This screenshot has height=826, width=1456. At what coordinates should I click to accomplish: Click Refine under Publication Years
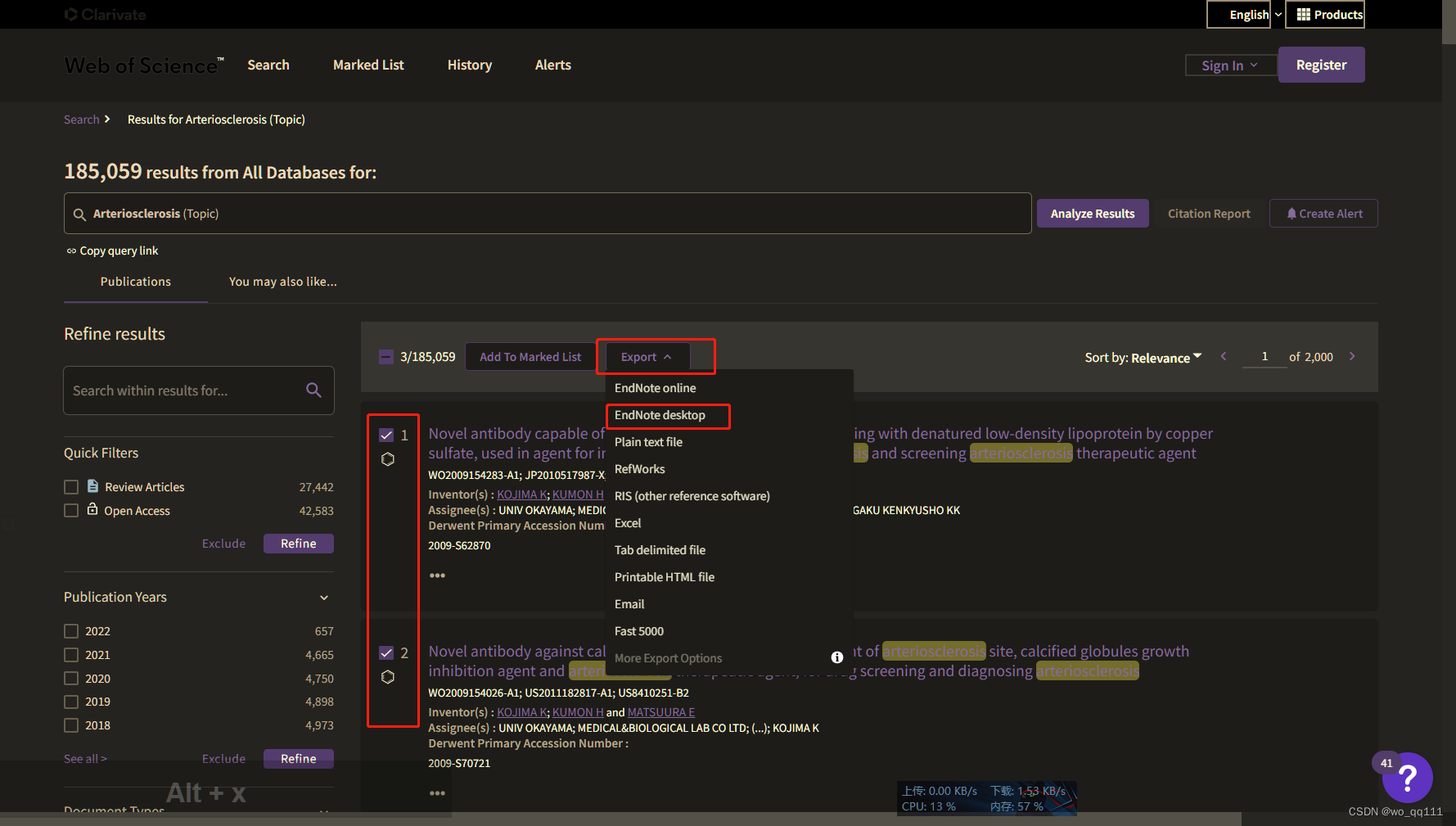[299, 759]
